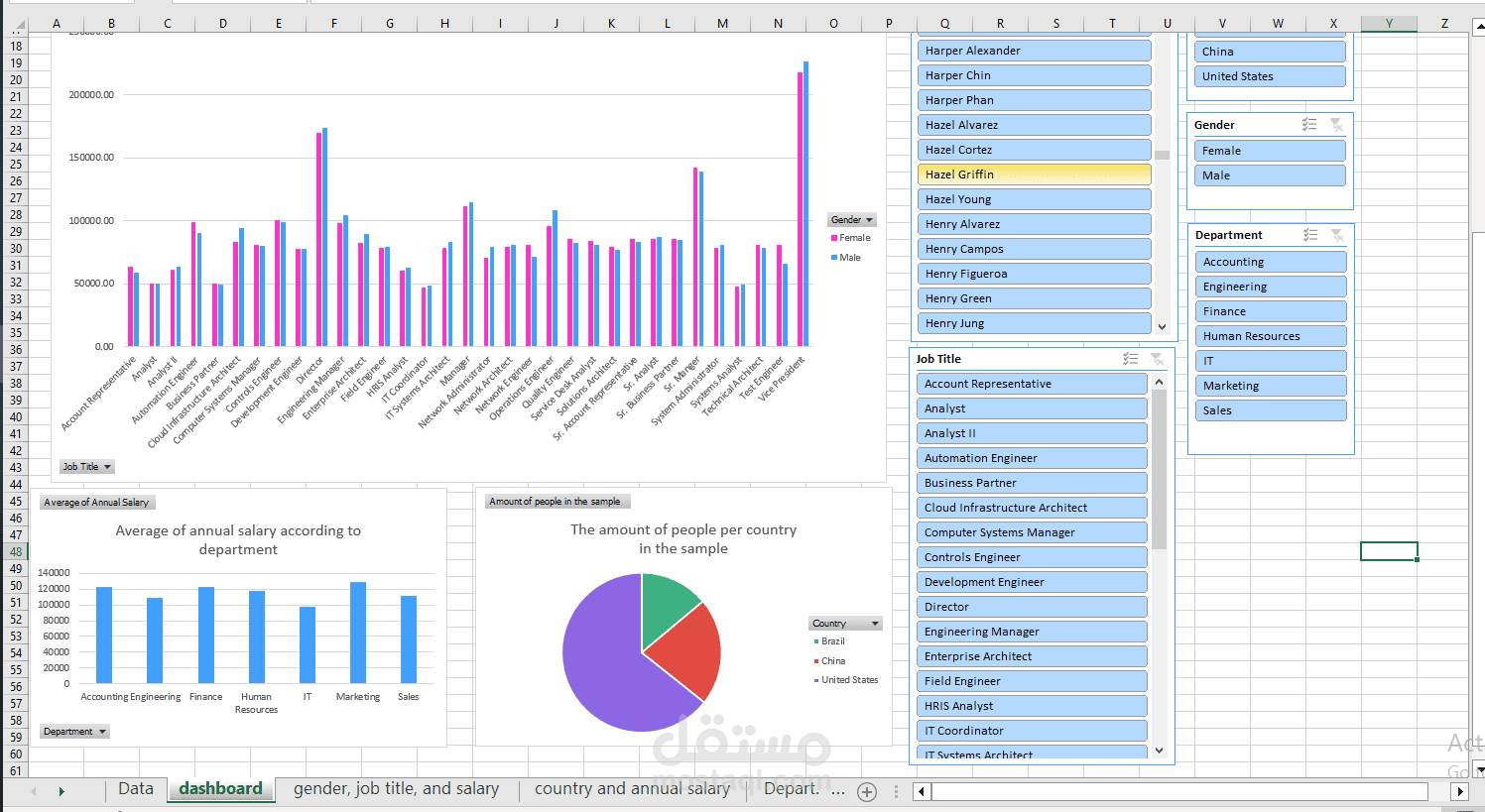The image size is (1485, 812).
Task: Toggle Human Resources in the Department slicer
Action: 1272,336
